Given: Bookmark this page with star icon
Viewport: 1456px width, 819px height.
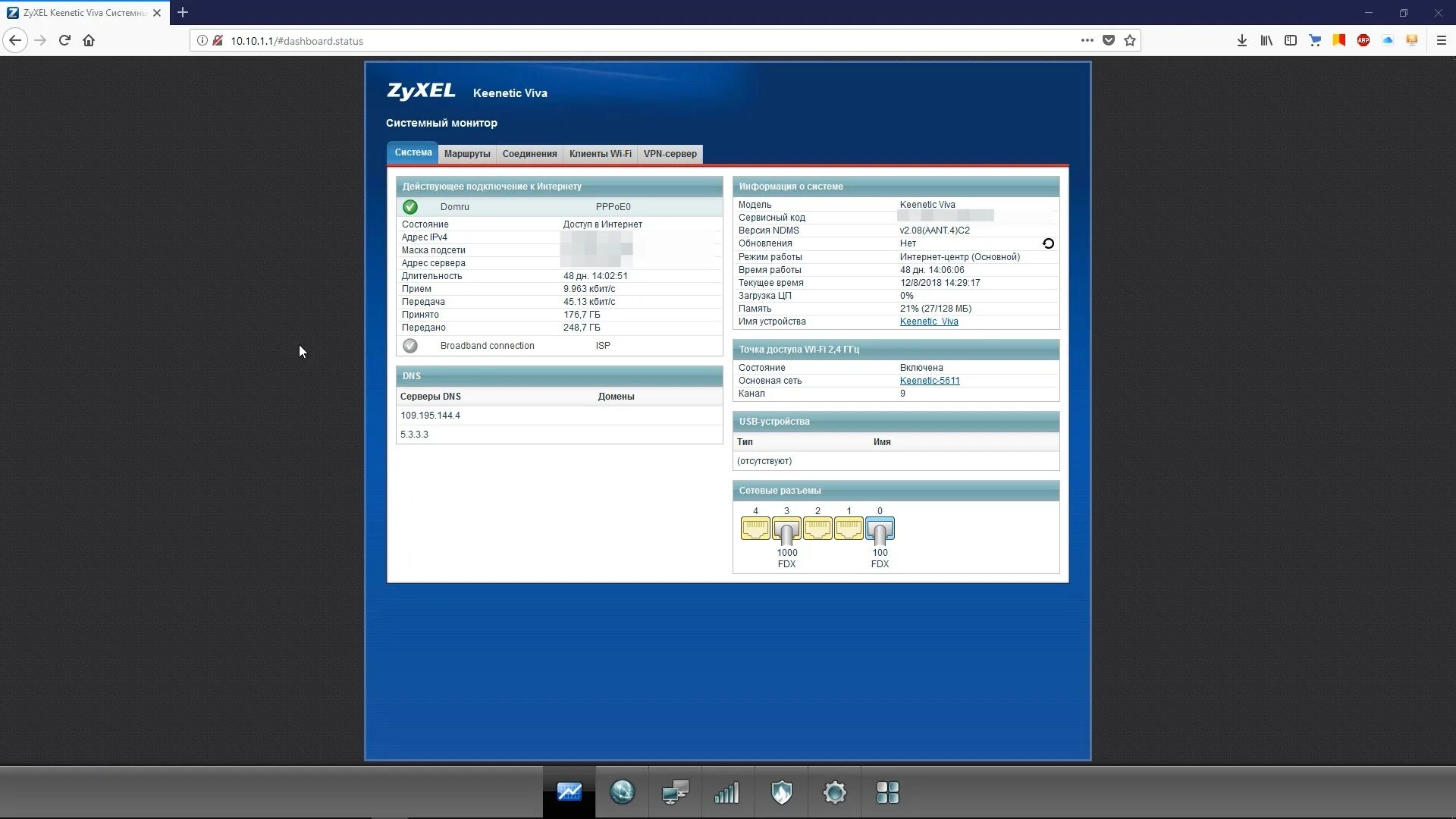Looking at the screenshot, I should point(1130,41).
